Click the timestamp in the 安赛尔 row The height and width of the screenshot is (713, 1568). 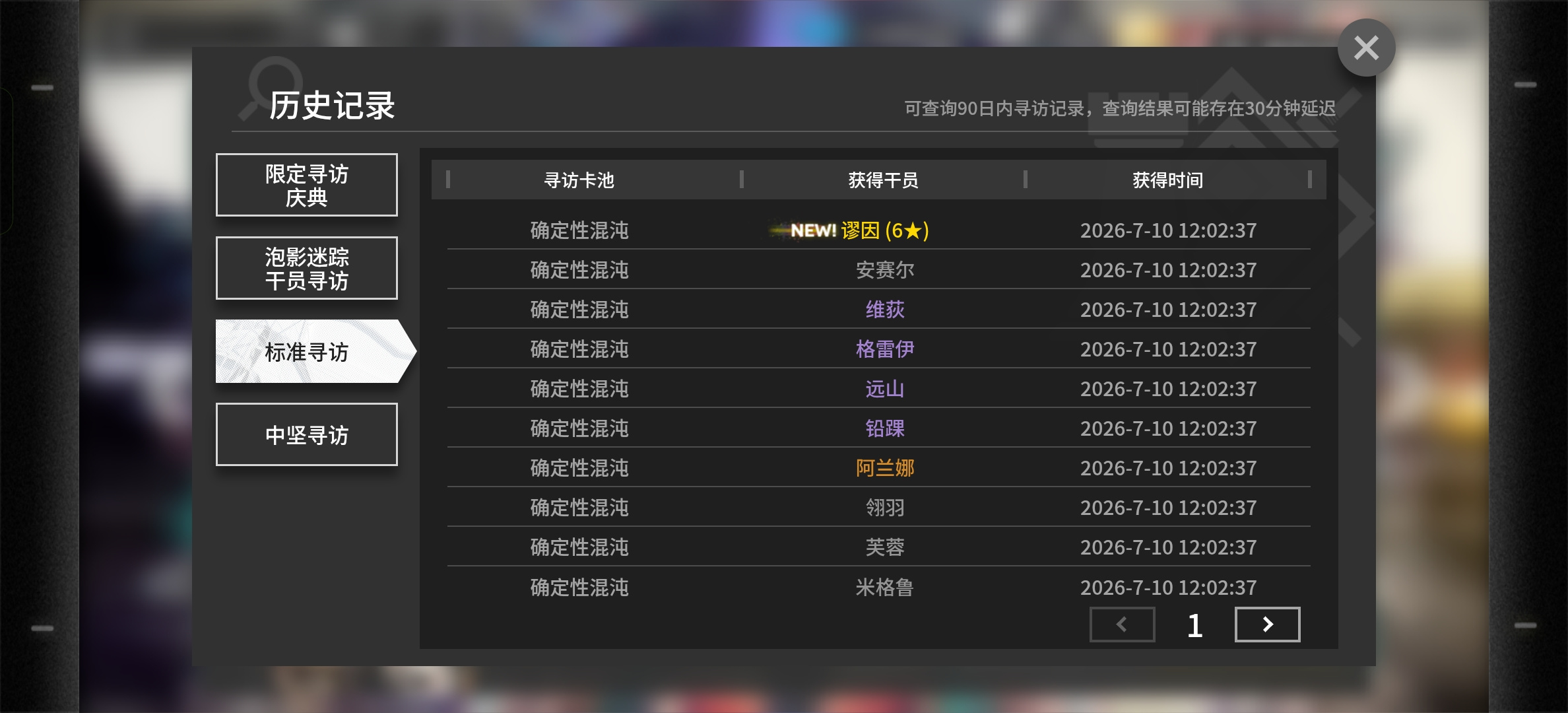tap(1168, 270)
